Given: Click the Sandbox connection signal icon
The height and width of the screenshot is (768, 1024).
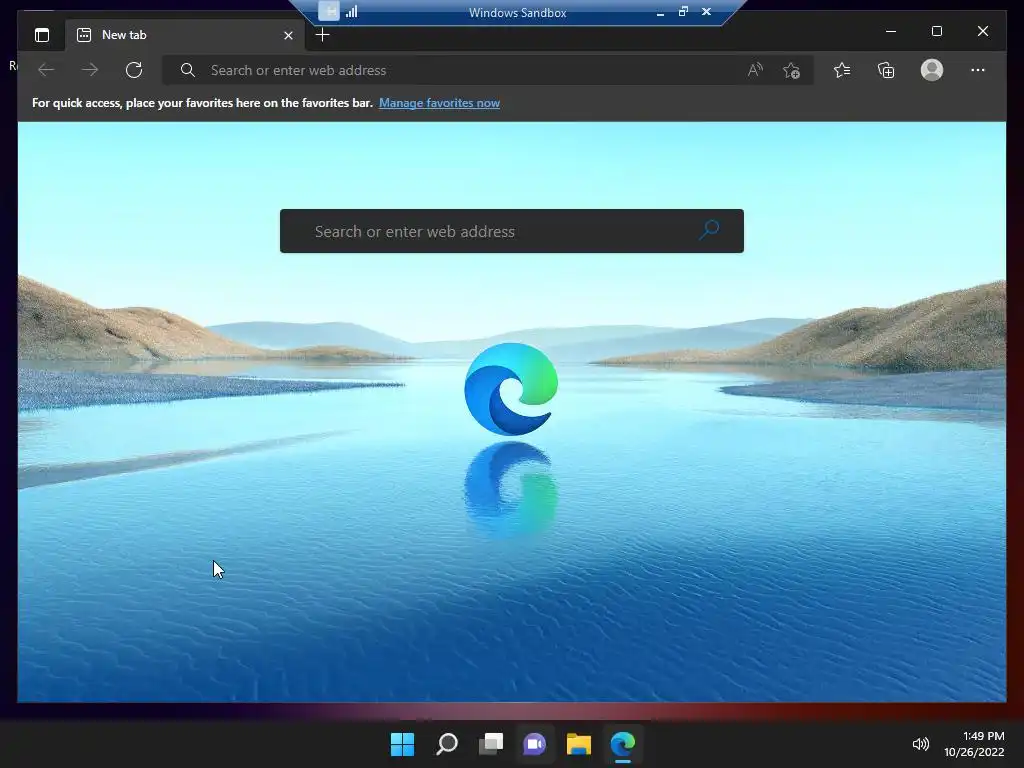Looking at the screenshot, I should (x=352, y=11).
